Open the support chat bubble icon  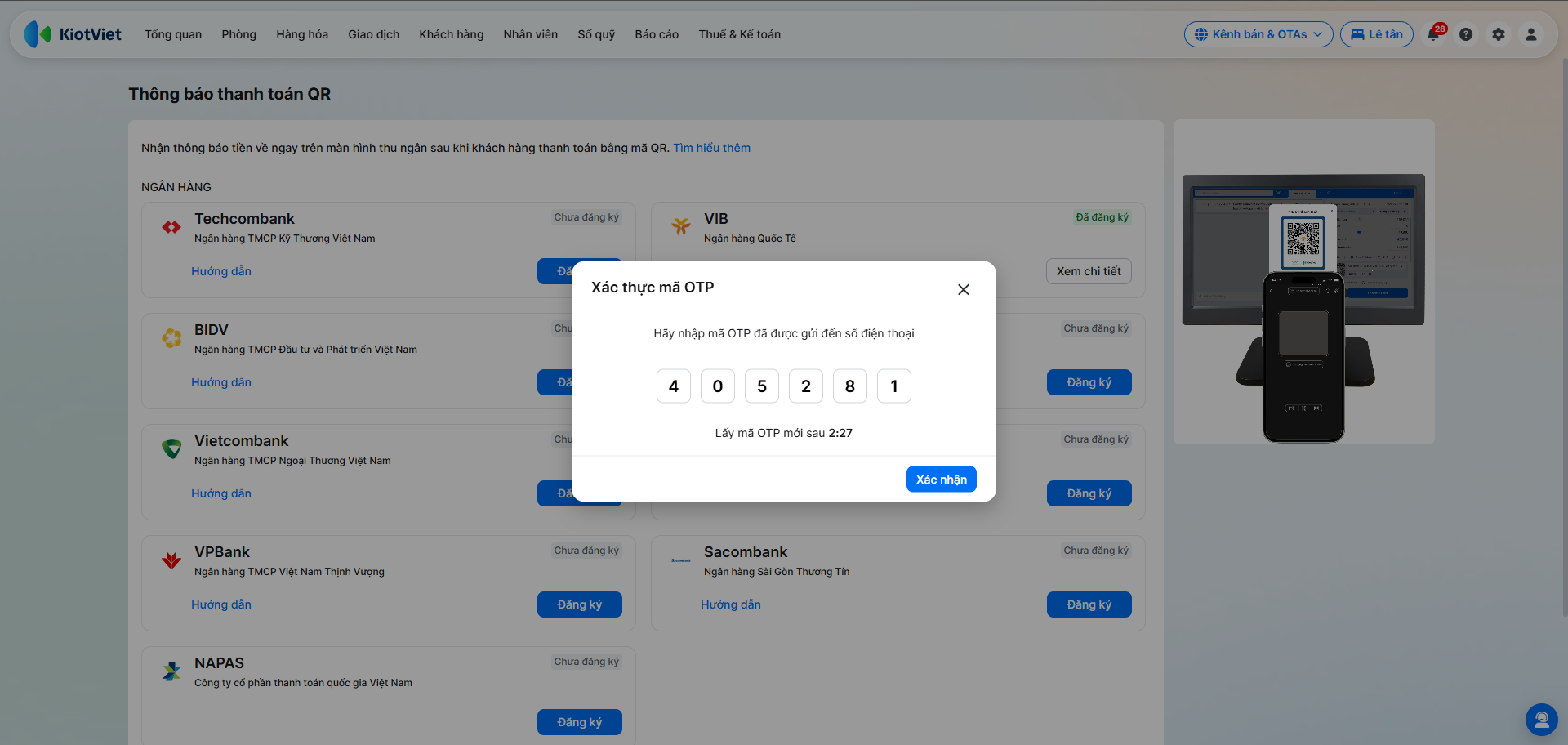[1542, 720]
